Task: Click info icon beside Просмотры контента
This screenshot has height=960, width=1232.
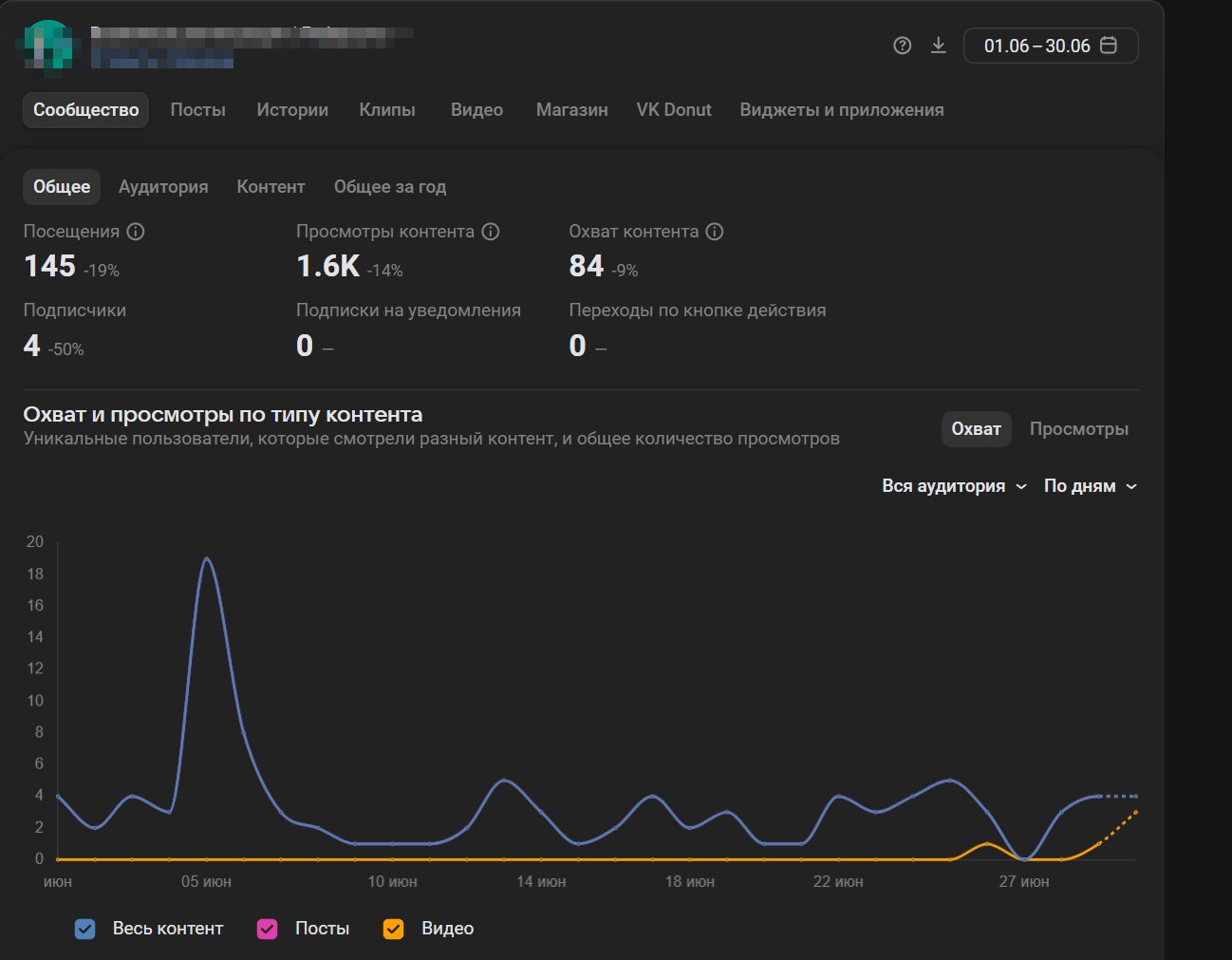Action: click(491, 232)
